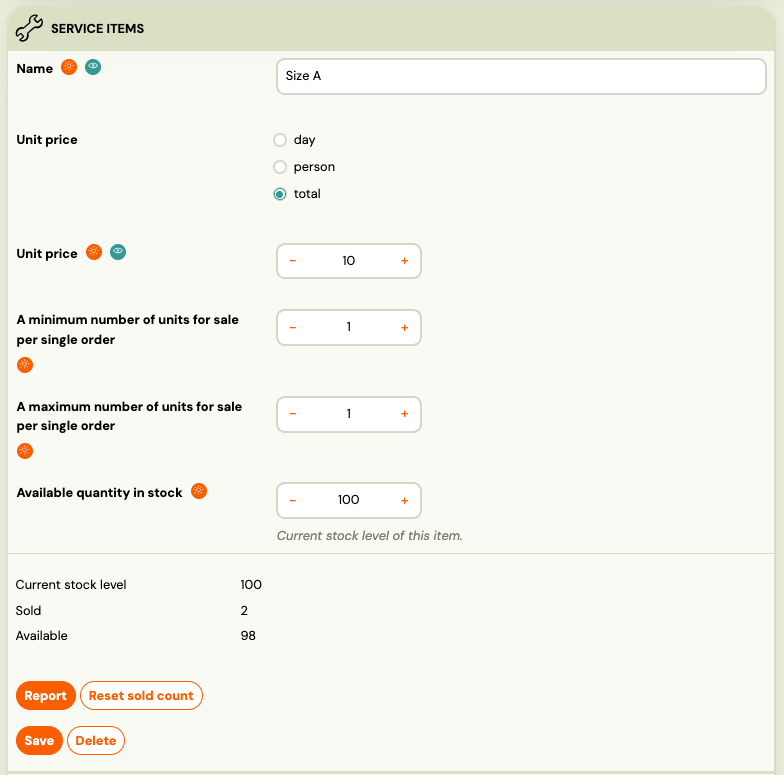Click the teal eye icon beside Name

tap(93, 67)
